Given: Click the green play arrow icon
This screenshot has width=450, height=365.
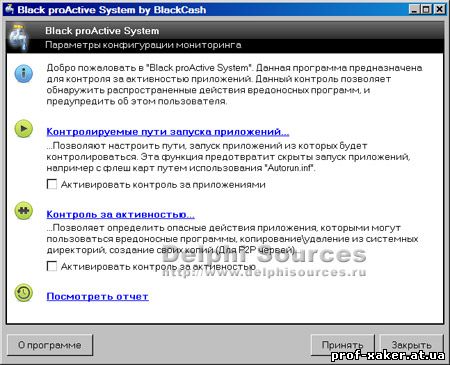Looking at the screenshot, I should click(x=24, y=129).
